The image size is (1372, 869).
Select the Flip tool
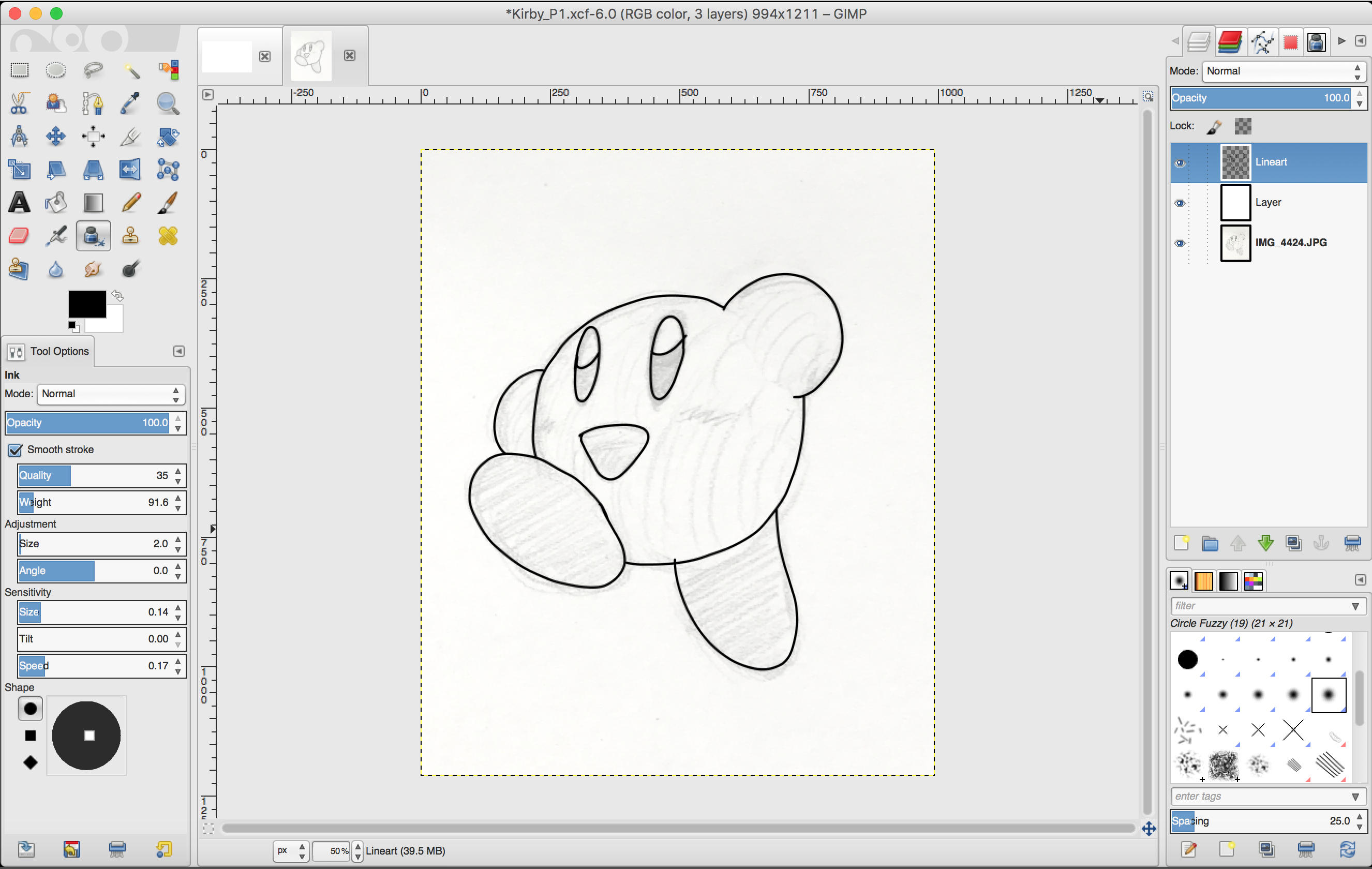pyautogui.click(x=130, y=169)
